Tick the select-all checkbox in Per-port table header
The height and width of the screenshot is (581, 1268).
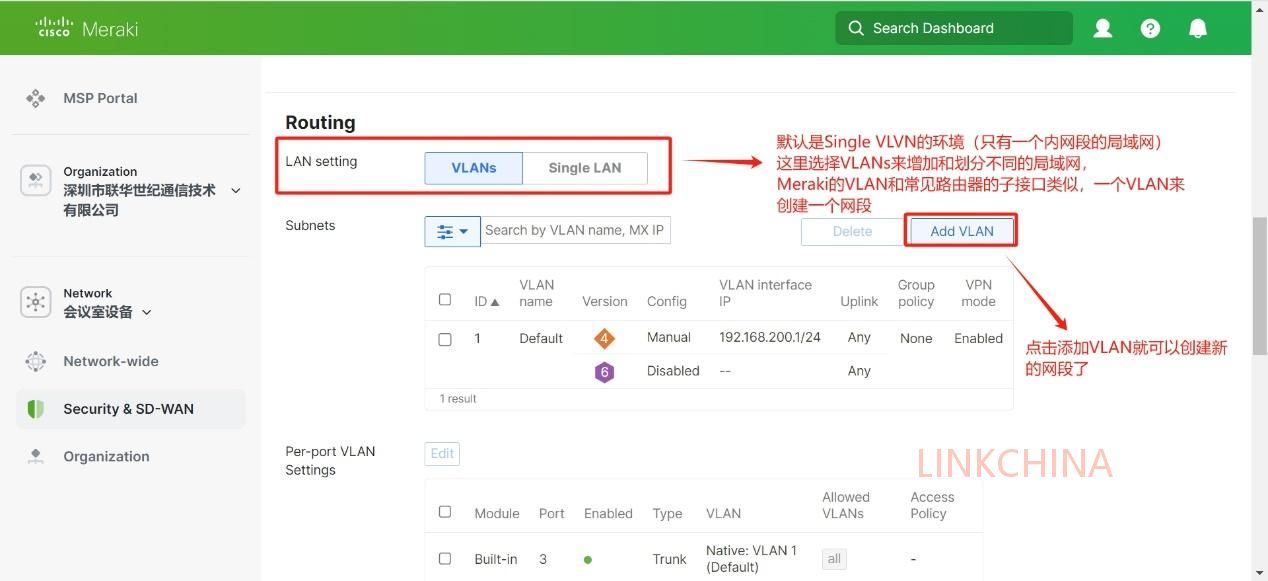pos(445,512)
